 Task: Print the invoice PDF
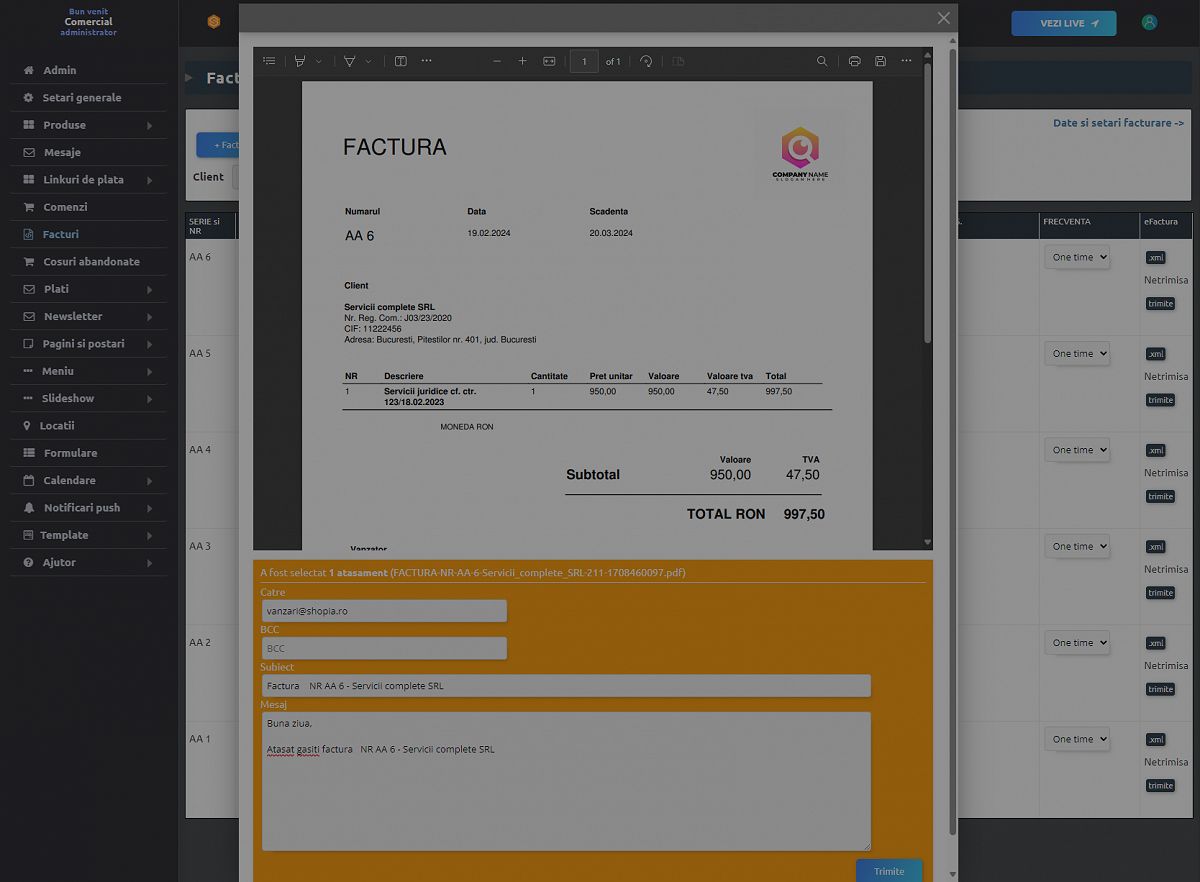[854, 61]
